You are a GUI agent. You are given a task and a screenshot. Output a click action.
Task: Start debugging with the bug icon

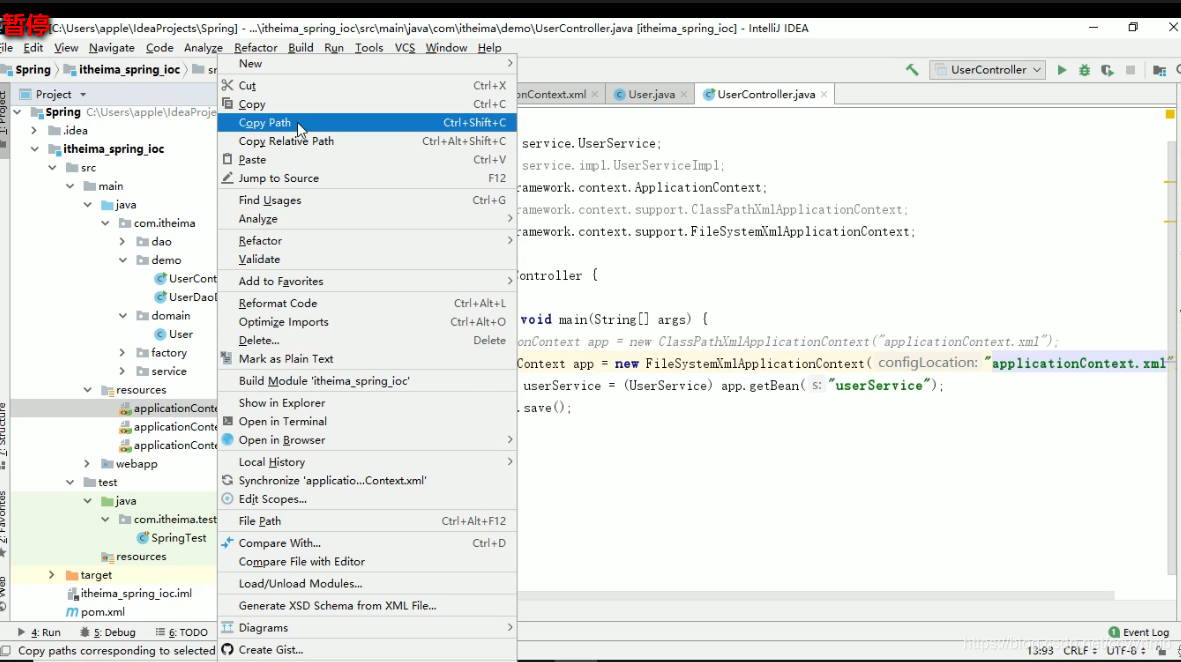tap(1085, 70)
